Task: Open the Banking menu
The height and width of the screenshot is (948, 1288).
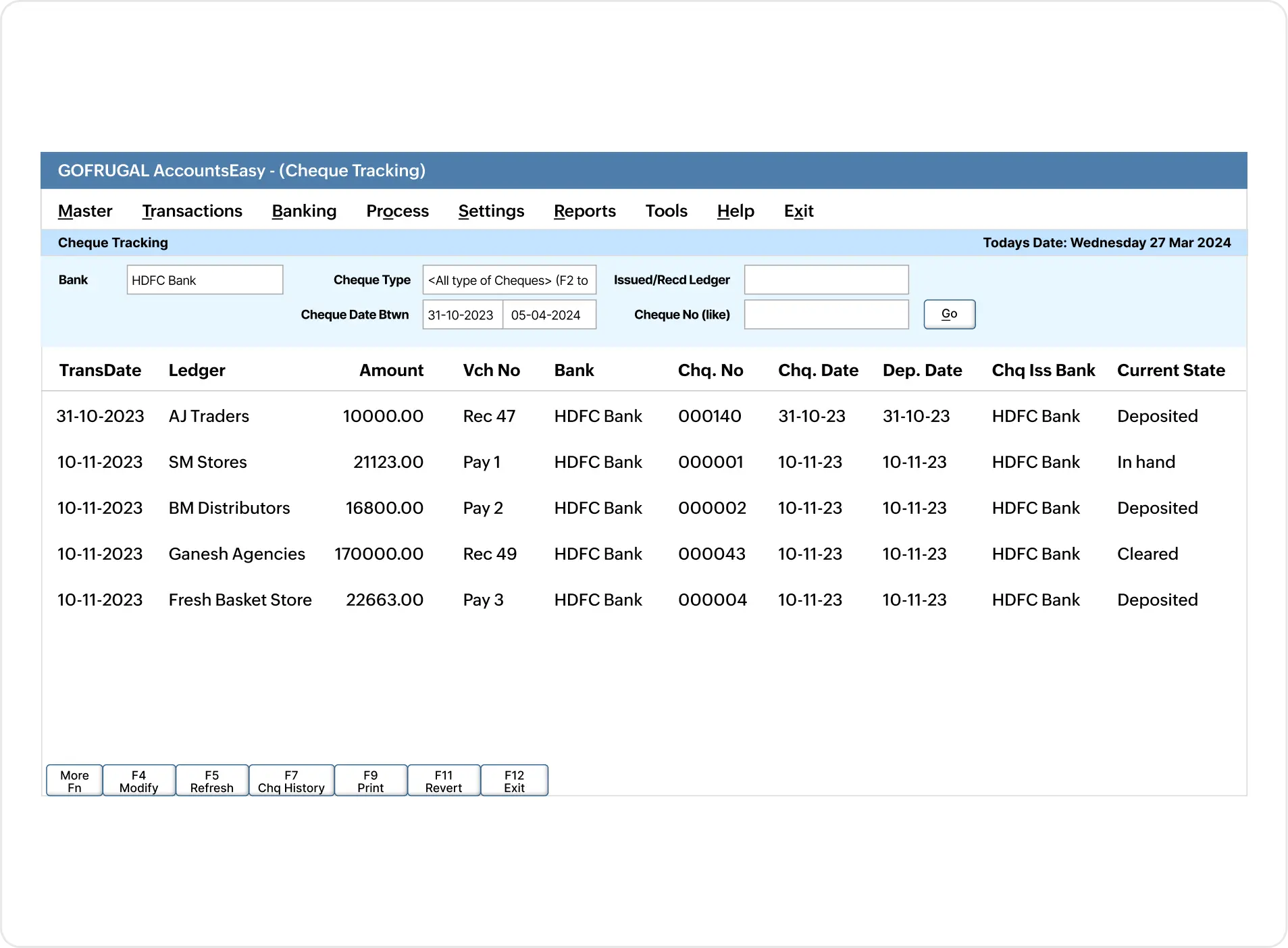Action: tap(304, 210)
